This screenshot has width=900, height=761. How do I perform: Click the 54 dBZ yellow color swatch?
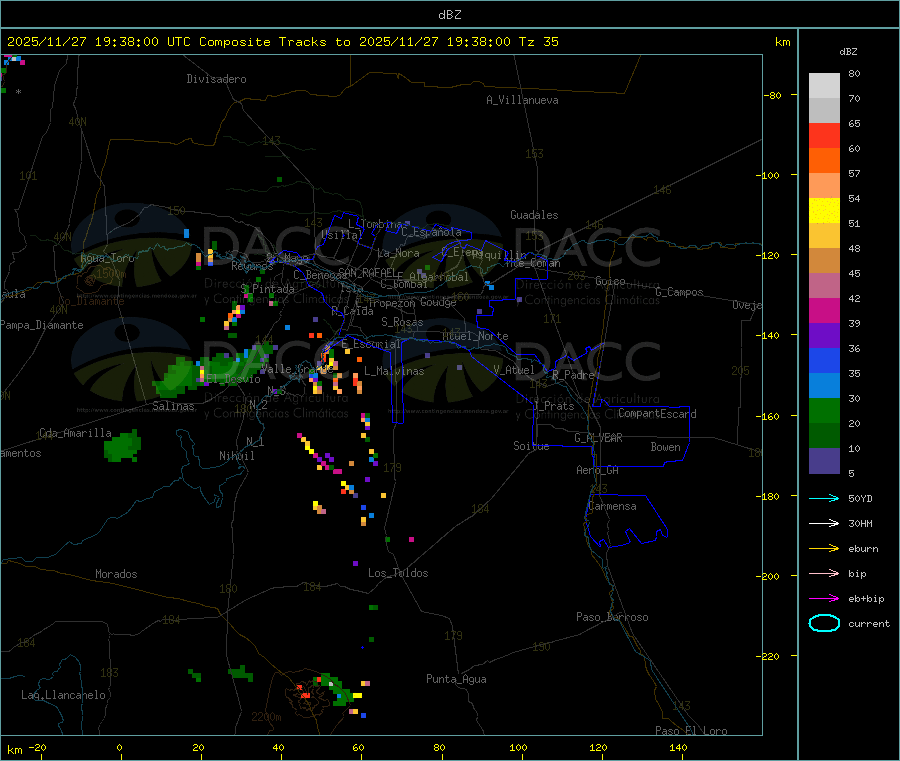click(x=824, y=211)
